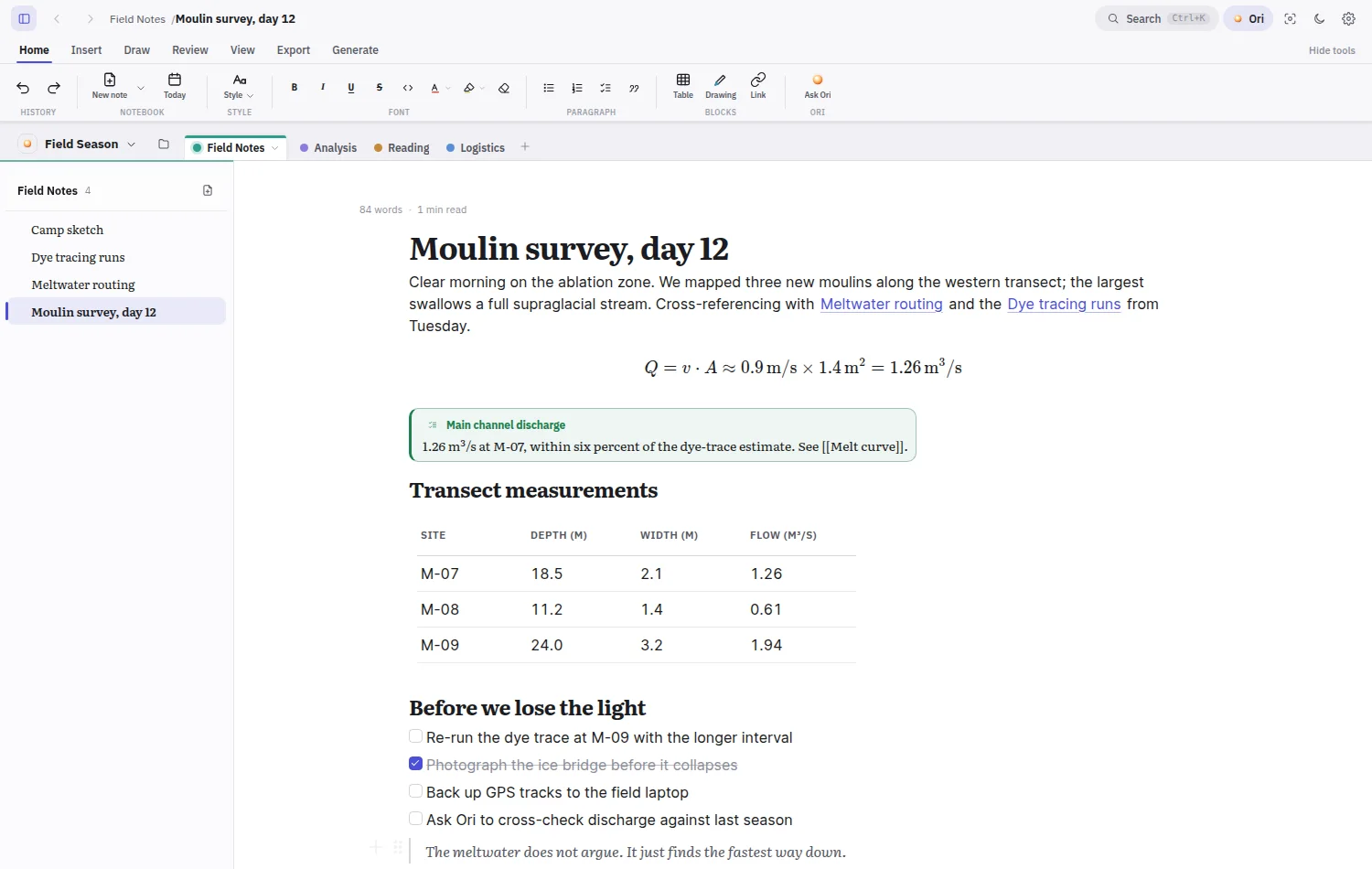The height and width of the screenshot is (869, 1372).
Task: Toggle dark mode moon icon
Action: (x=1320, y=18)
